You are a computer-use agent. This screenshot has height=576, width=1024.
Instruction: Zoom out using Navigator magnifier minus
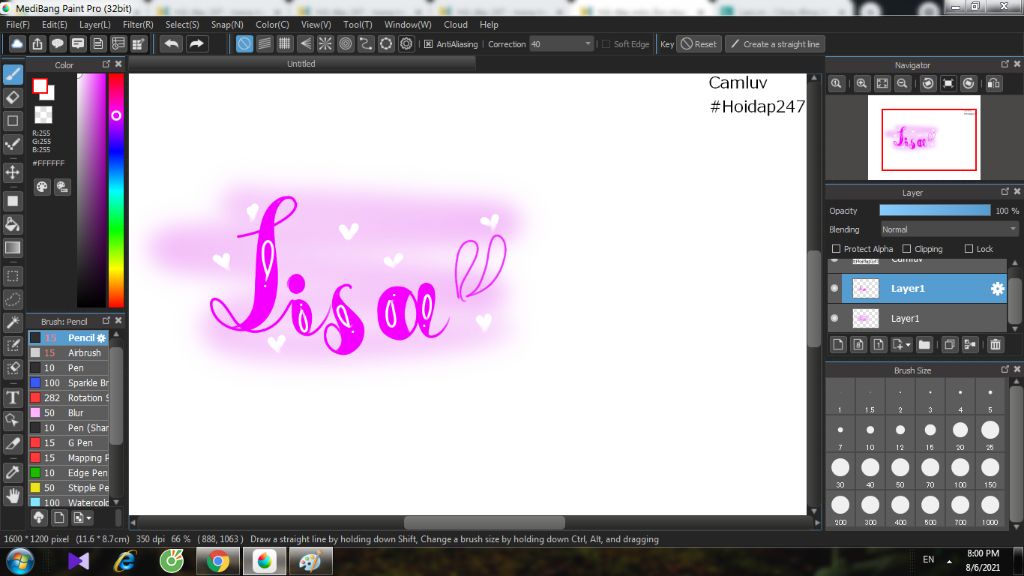tap(903, 84)
